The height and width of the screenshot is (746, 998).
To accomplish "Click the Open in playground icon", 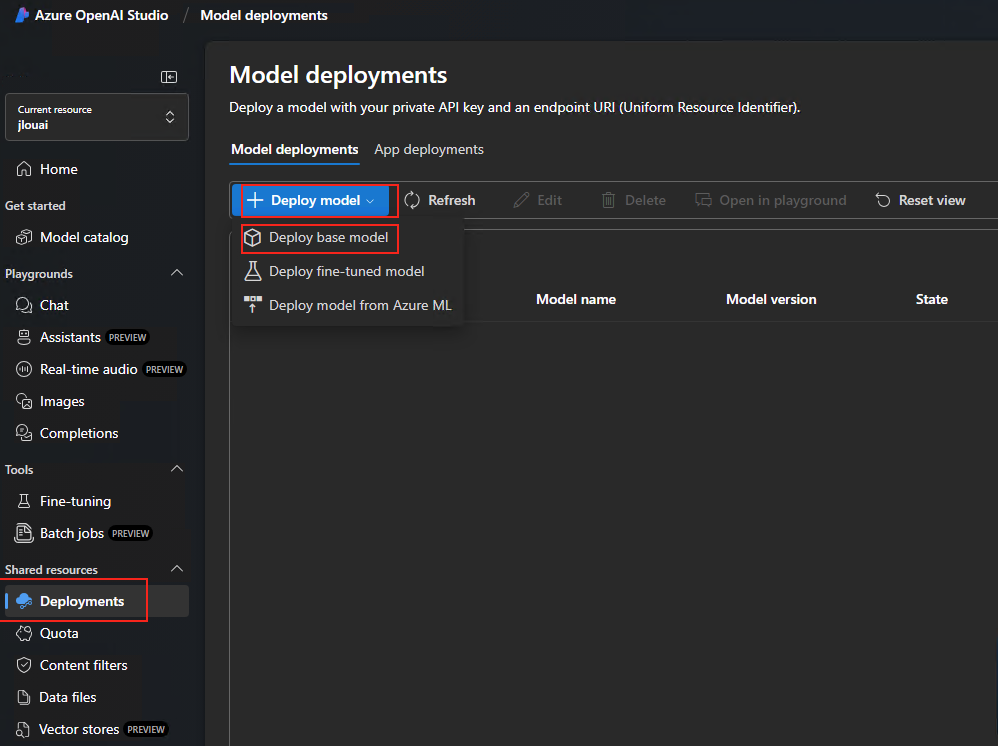I will point(703,201).
